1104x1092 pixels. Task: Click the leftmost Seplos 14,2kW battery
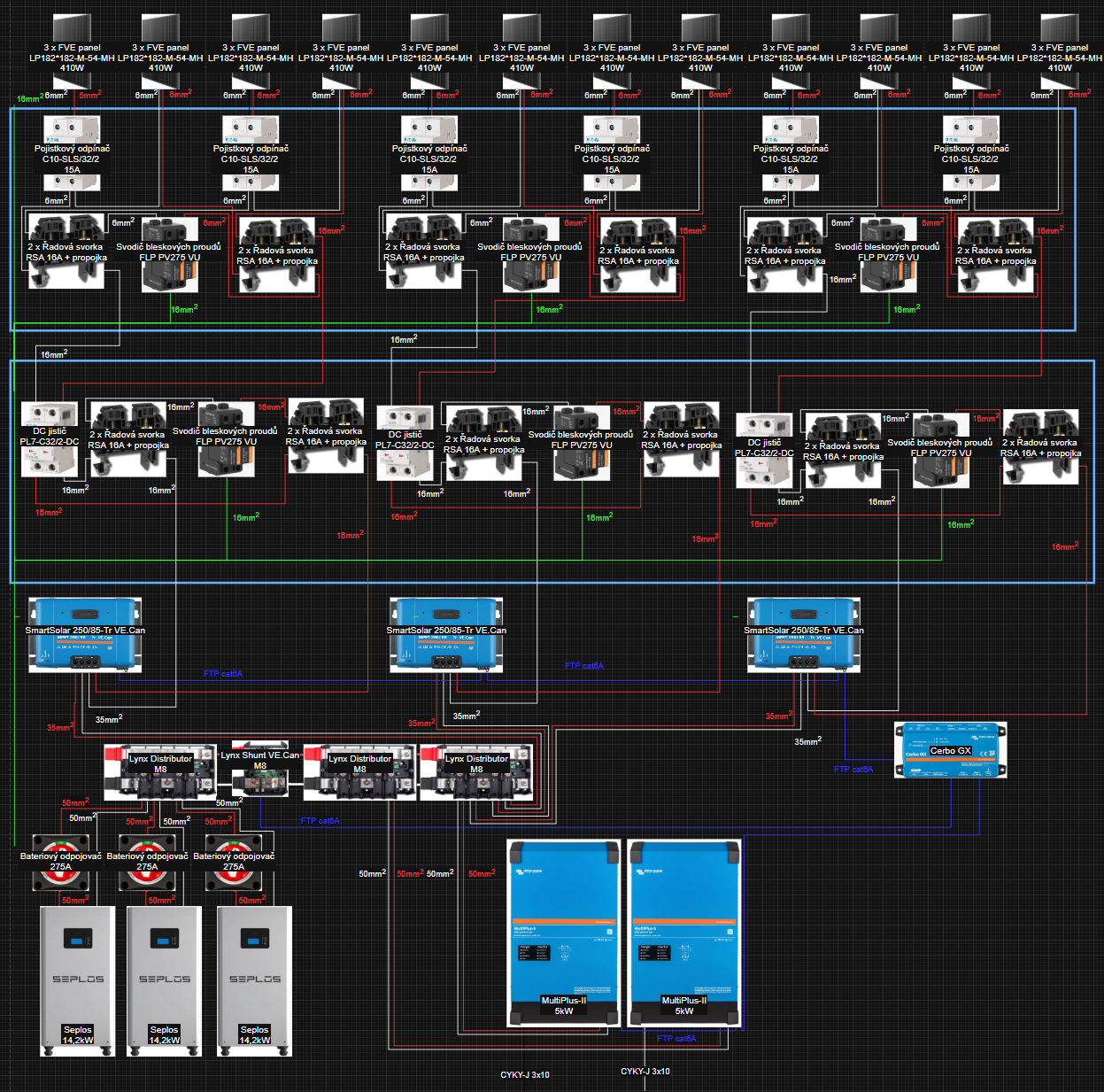78,979
